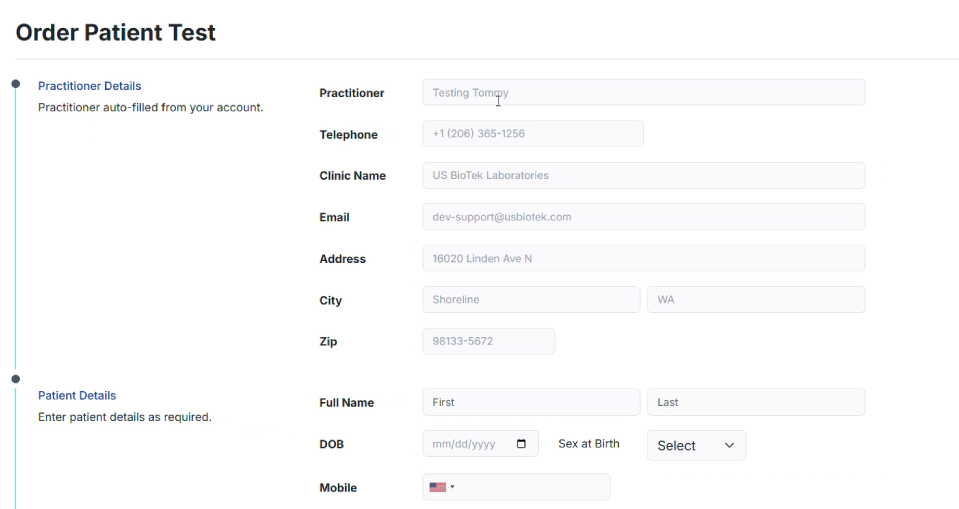Click the City label
959x509 pixels.
click(x=330, y=300)
